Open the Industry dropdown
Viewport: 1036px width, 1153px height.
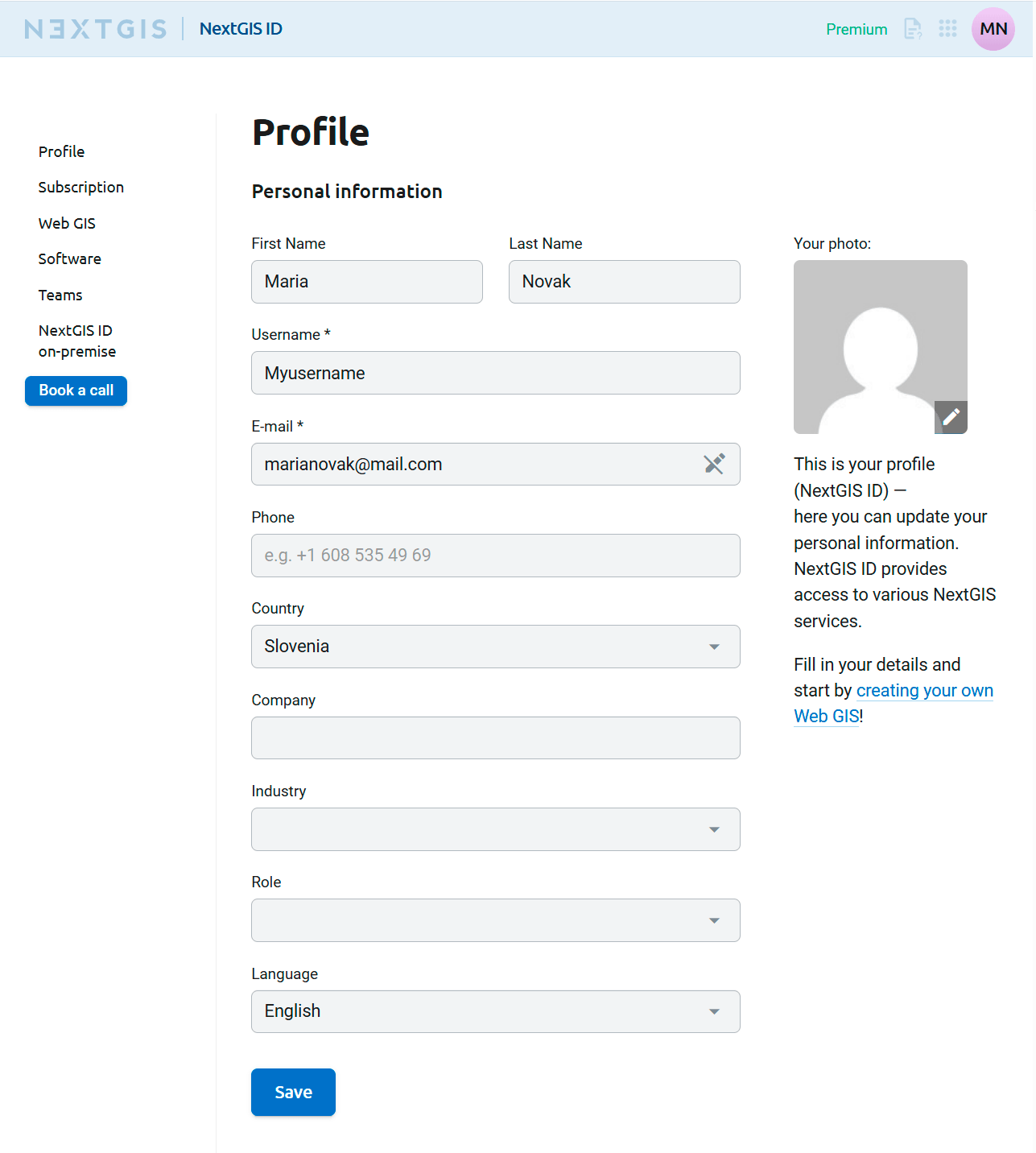click(495, 829)
